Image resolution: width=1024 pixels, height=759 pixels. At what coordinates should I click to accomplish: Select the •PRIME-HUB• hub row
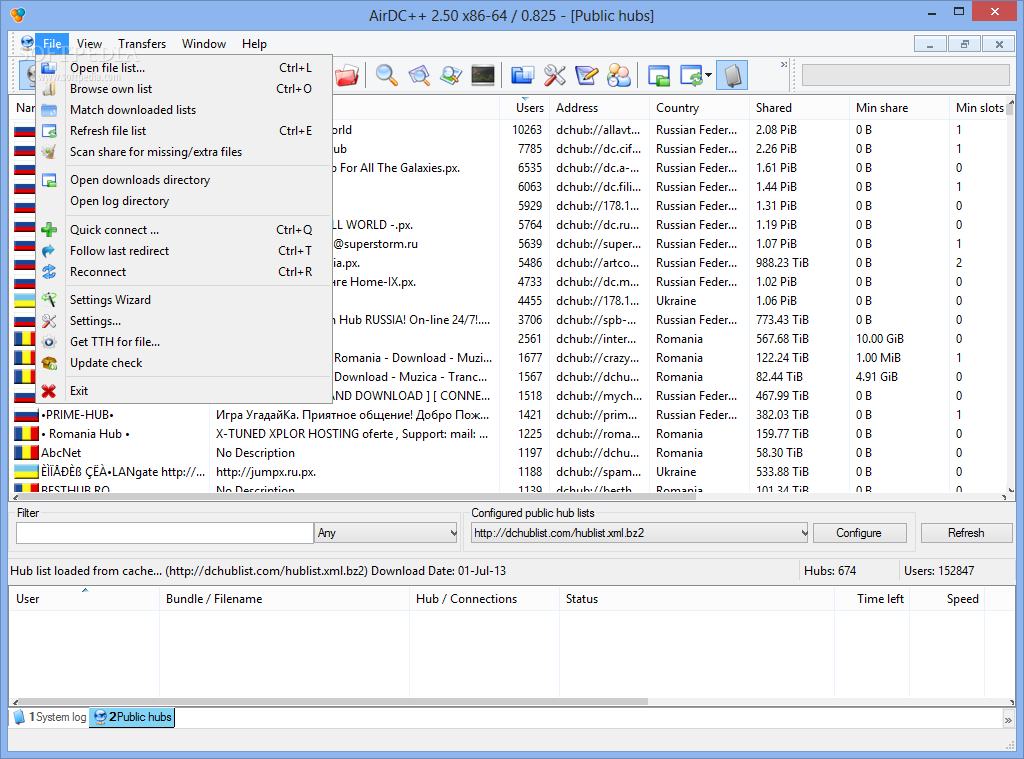pyautogui.click(x=509, y=415)
